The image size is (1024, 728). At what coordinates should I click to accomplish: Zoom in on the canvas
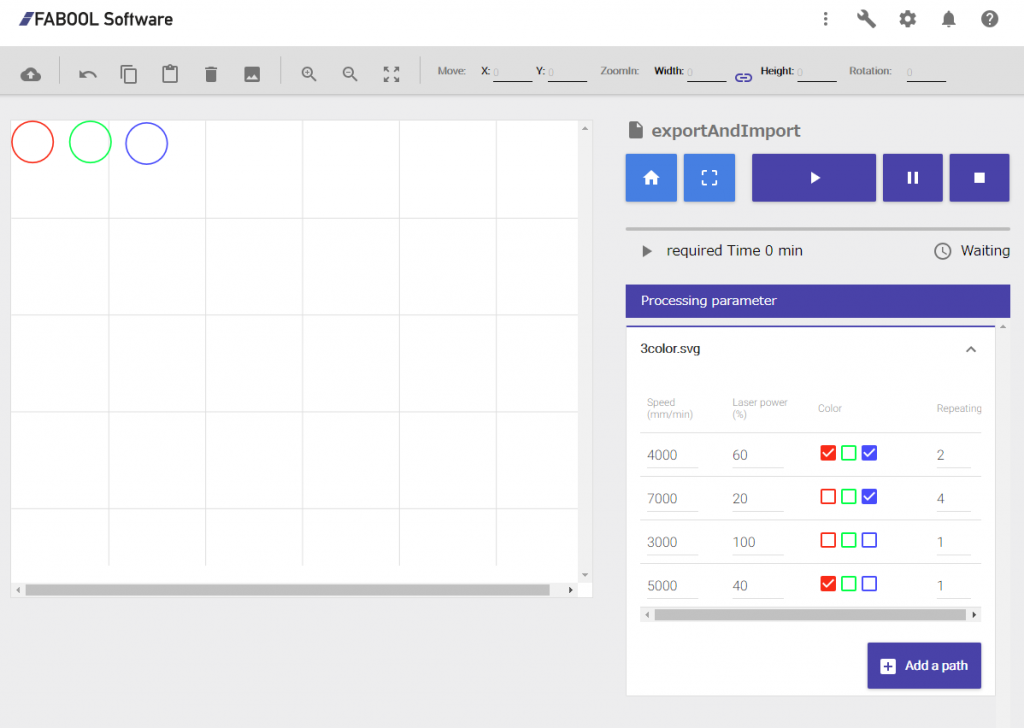coord(309,74)
